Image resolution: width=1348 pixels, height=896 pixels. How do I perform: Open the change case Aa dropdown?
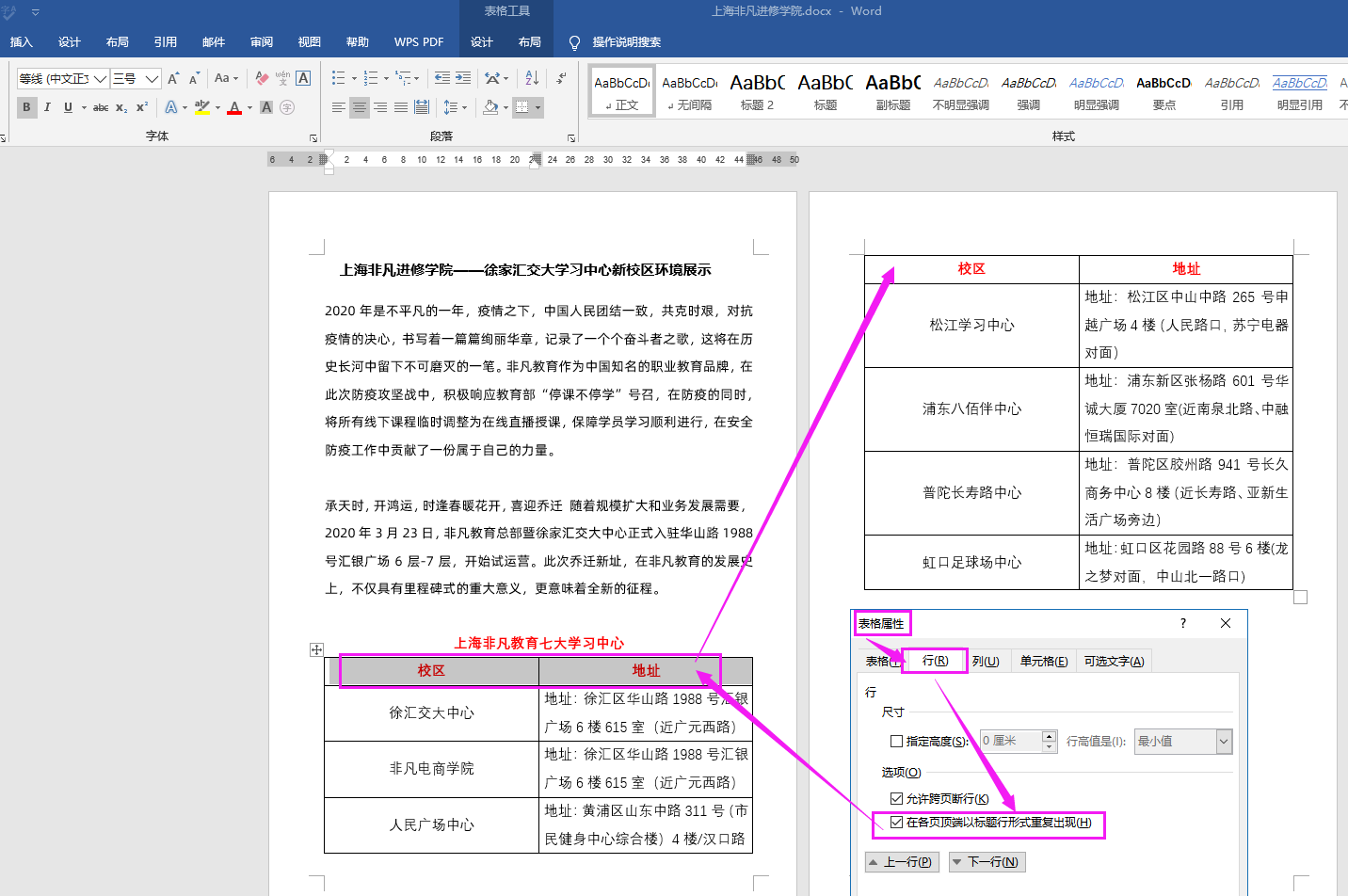(226, 78)
